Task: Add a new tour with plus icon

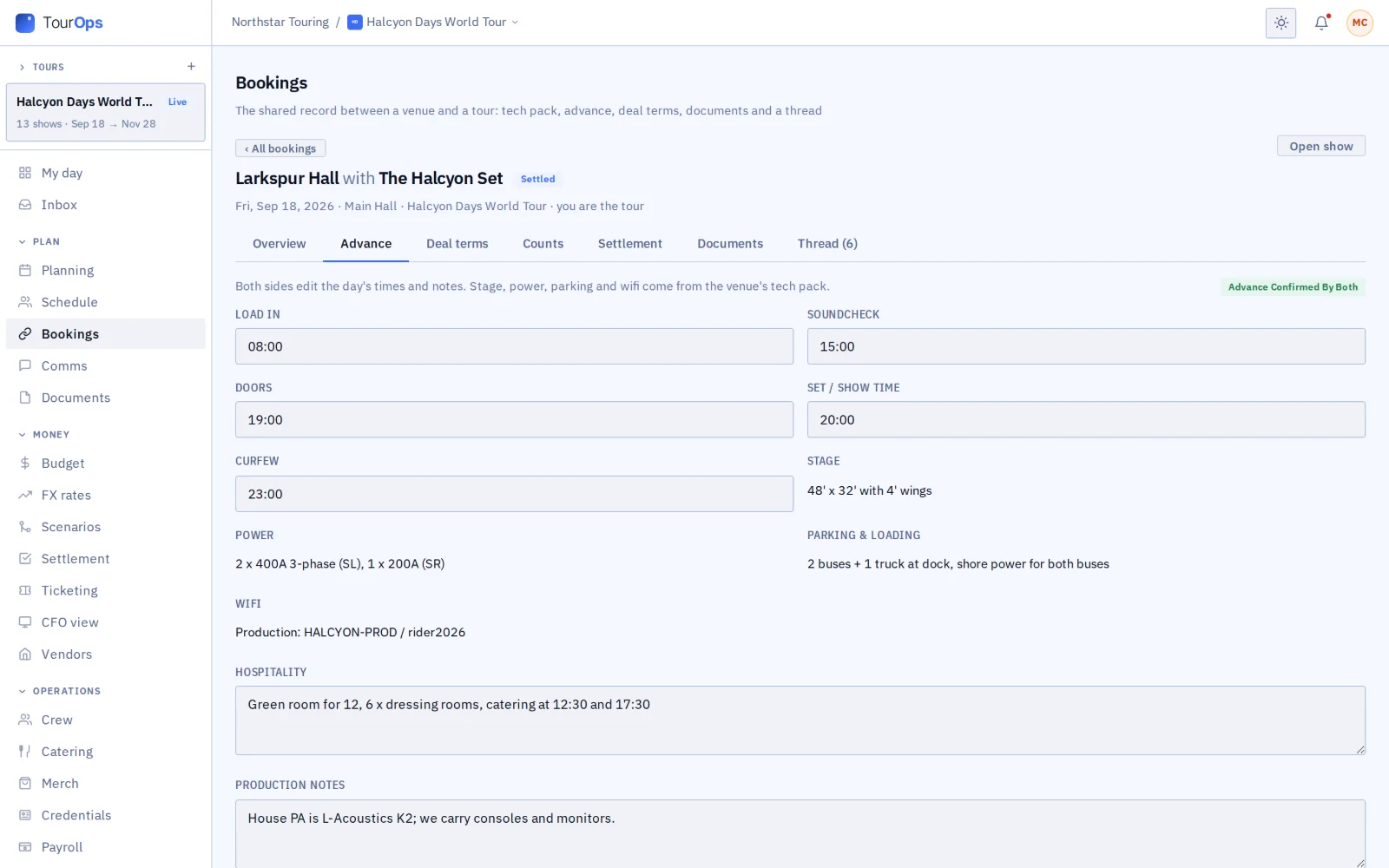Action: pyautogui.click(x=191, y=67)
